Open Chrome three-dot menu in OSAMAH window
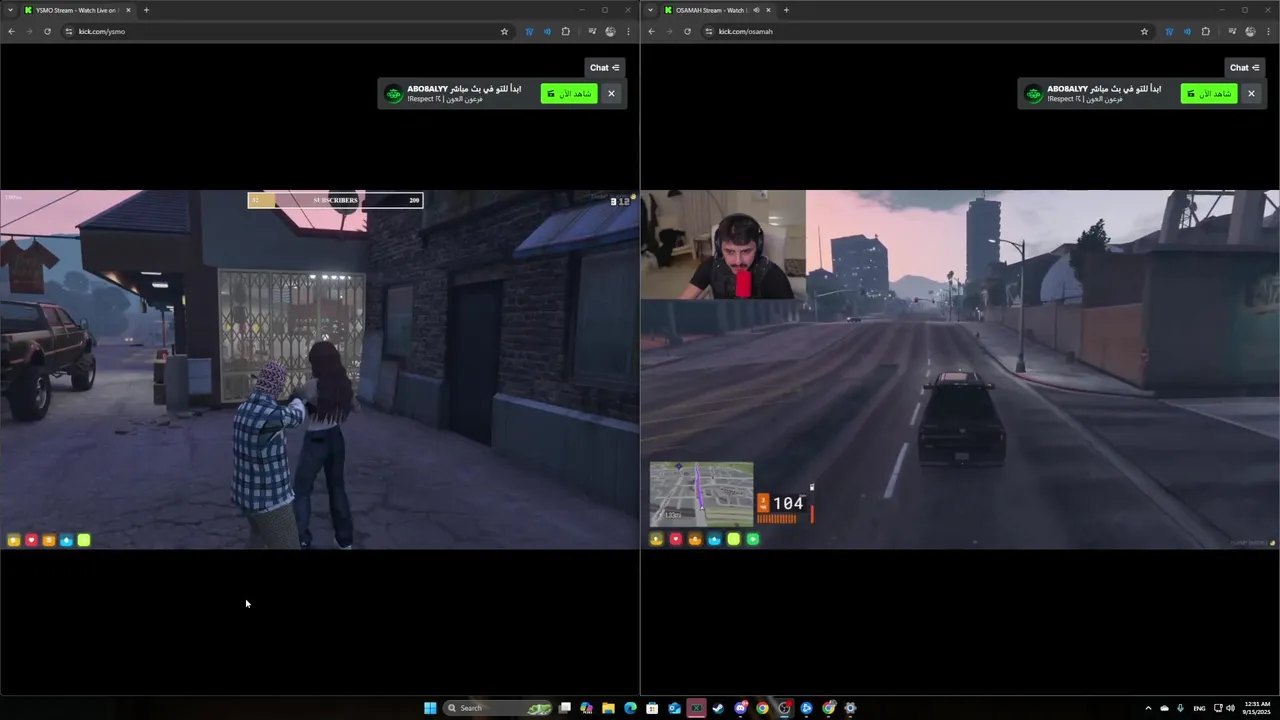This screenshot has width=1280, height=720. 1268,31
